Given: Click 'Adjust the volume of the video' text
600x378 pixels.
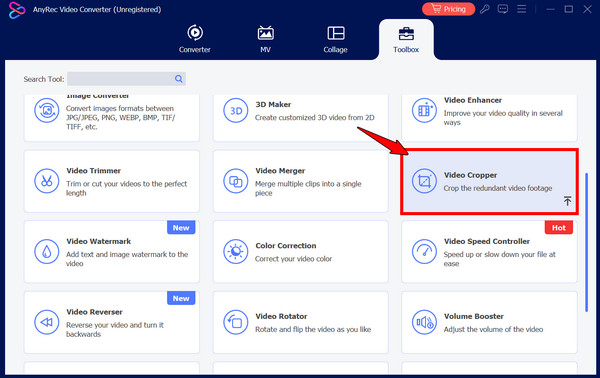Looking at the screenshot, I should (493, 329).
